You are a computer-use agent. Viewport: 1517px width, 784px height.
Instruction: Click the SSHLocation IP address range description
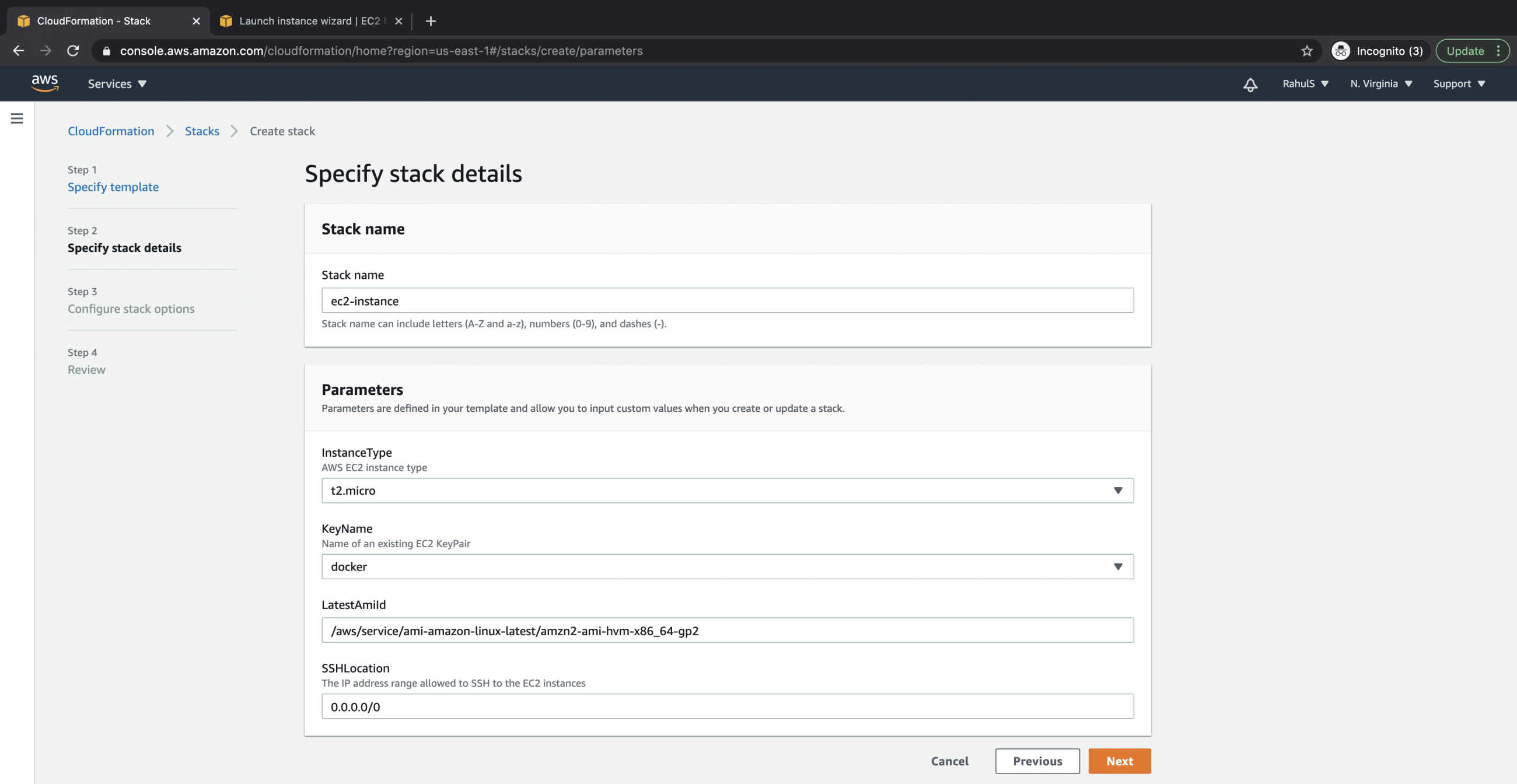tap(453, 682)
